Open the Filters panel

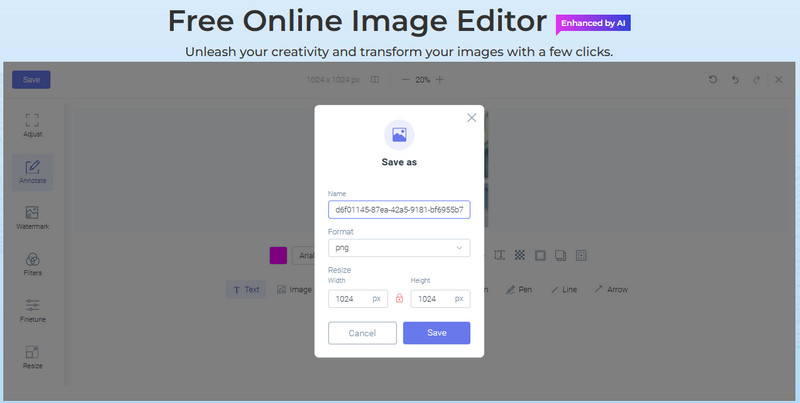pyautogui.click(x=32, y=265)
